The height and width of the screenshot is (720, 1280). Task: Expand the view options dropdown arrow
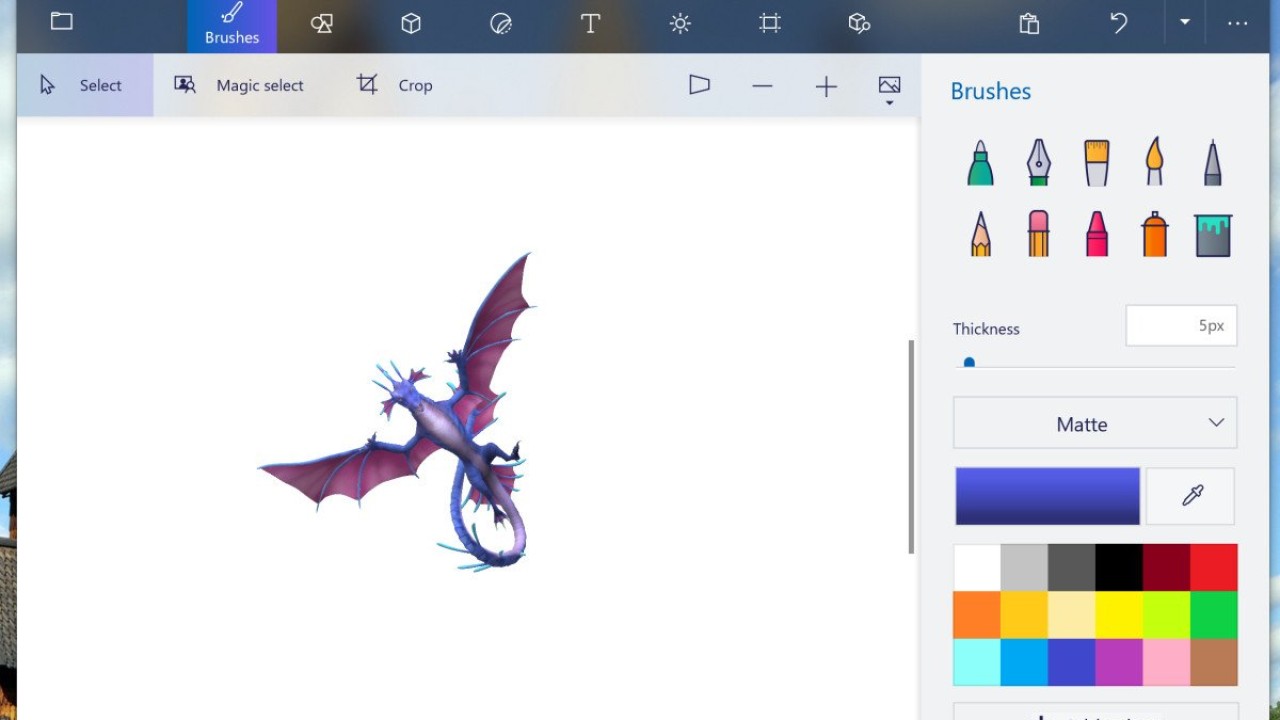(889, 103)
